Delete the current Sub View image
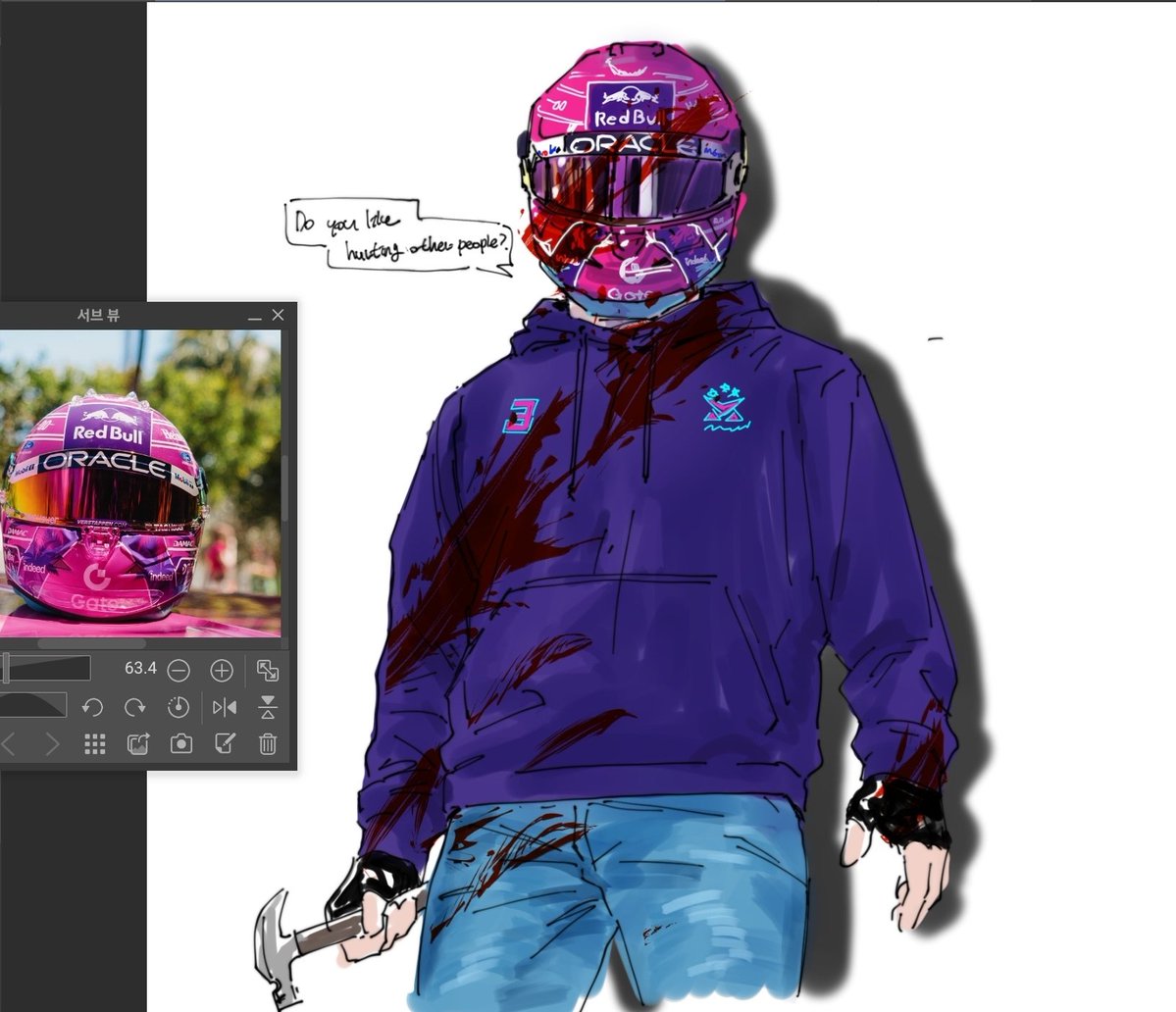Image resolution: width=1176 pixels, height=1012 pixels. [x=268, y=743]
